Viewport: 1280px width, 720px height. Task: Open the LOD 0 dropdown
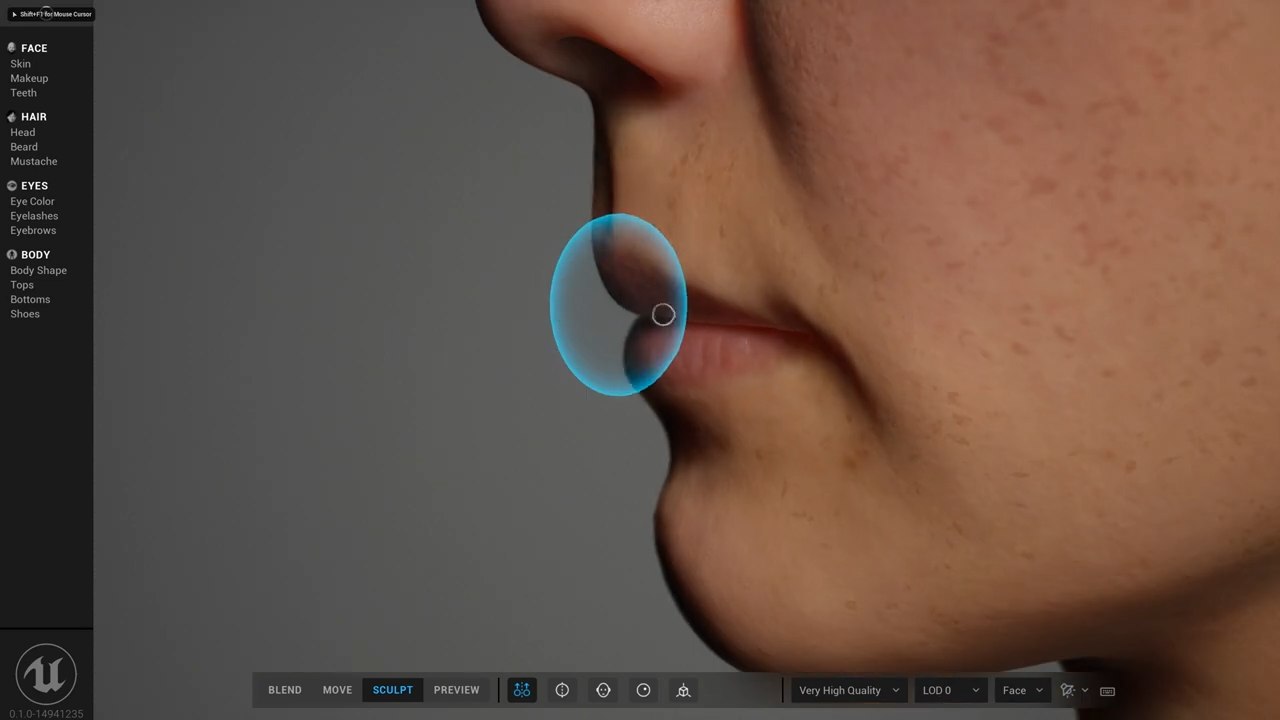951,690
